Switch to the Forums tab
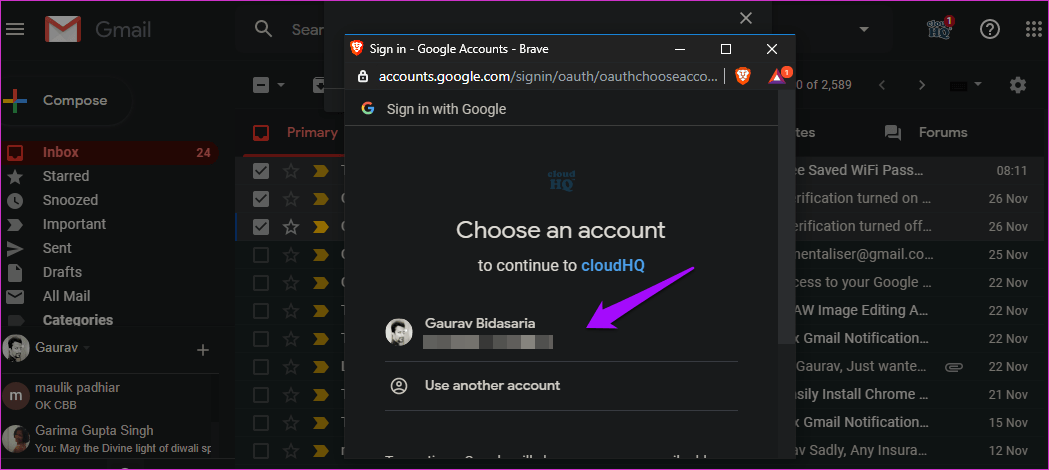This screenshot has width=1049, height=470. [x=927, y=132]
